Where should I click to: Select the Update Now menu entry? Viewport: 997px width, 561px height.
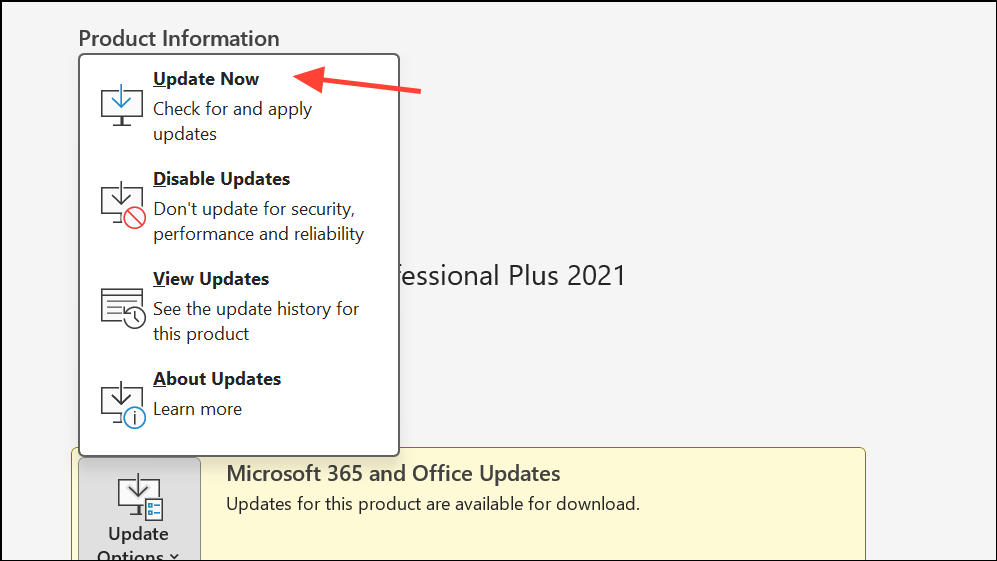coord(239,105)
